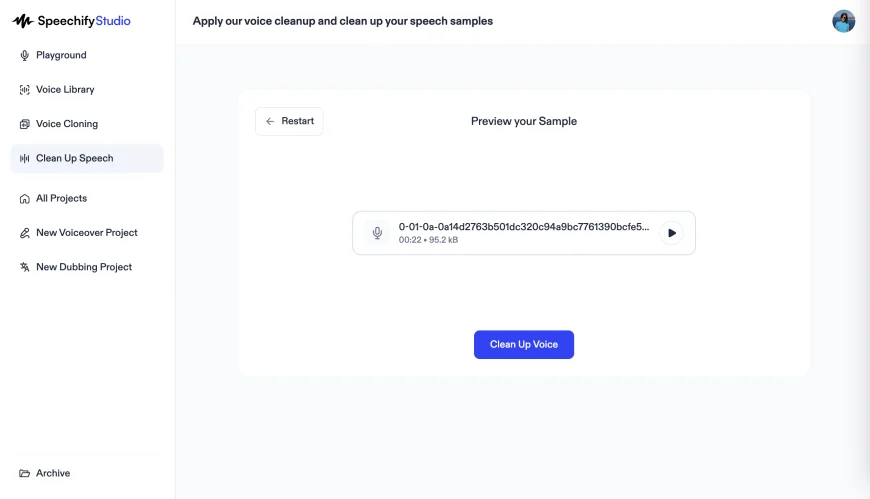Open the Playground menu item
Viewport: 870px width, 499px height.
pyautogui.click(x=61, y=56)
